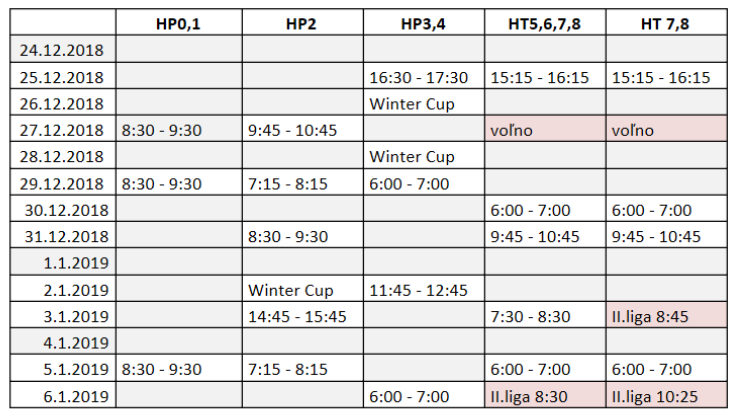
Task: Click the 9:45 - 10:45 cell on 27.12.2018
Action: pyautogui.click(x=303, y=129)
